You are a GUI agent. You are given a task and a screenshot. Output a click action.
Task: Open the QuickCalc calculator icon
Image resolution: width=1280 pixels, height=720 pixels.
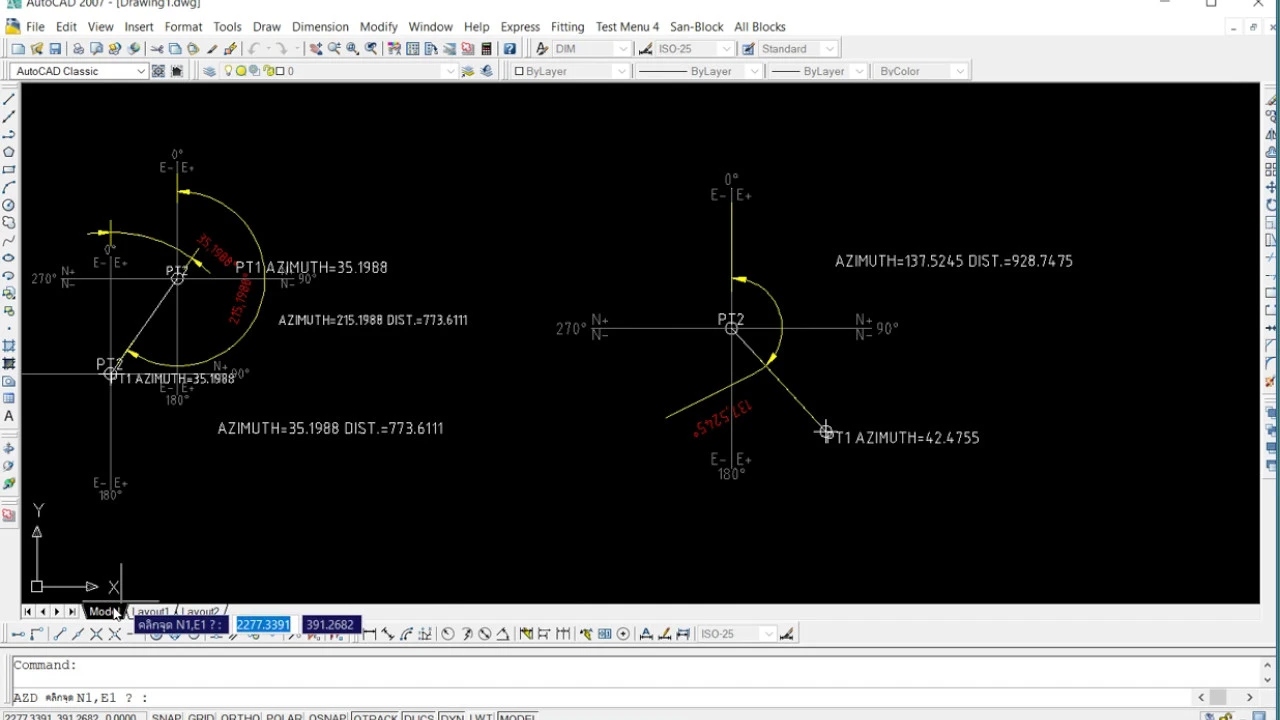click(486, 49)
